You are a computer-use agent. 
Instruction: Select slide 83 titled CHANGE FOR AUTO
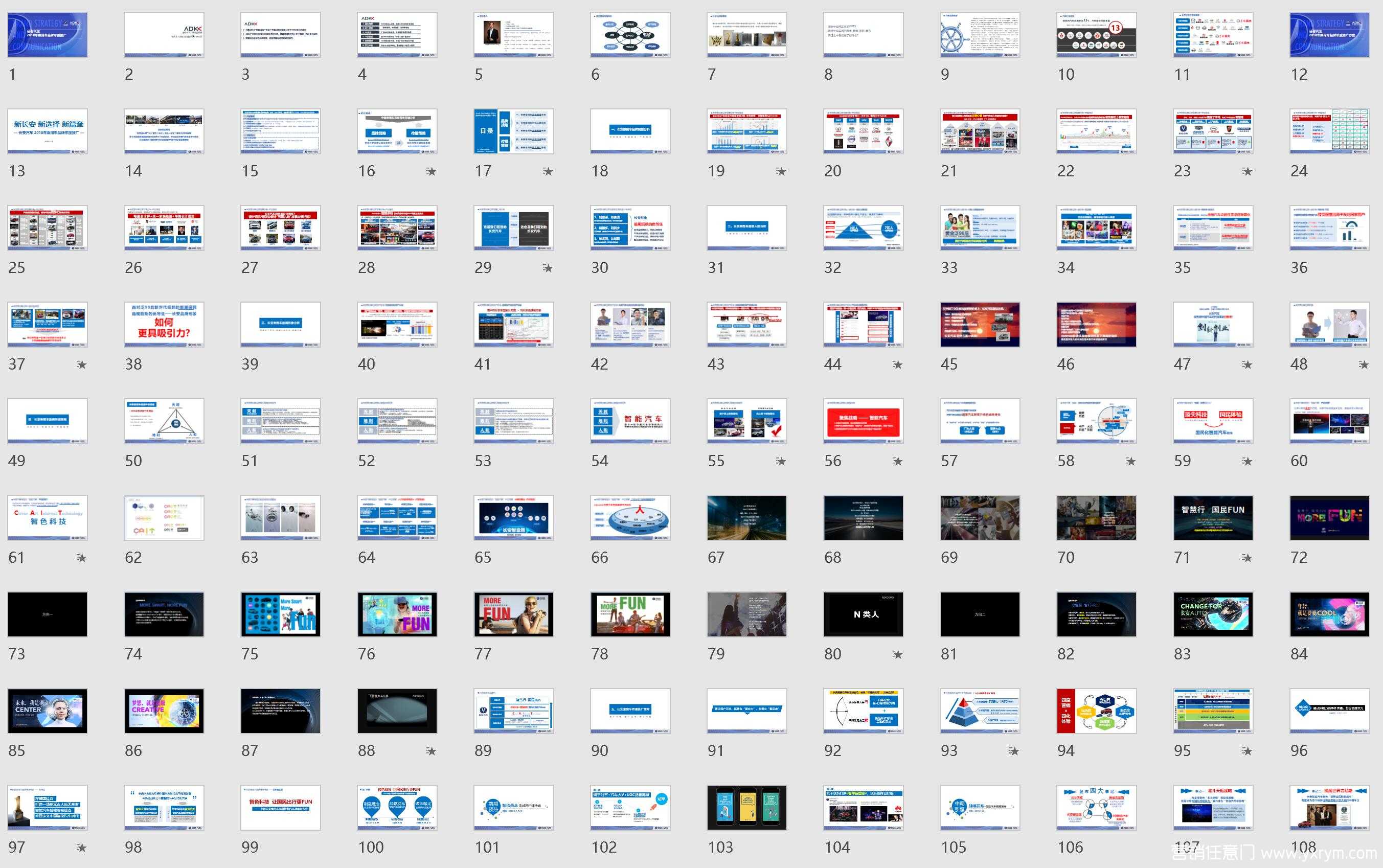pyautogui.click(x=1213, y=614)
